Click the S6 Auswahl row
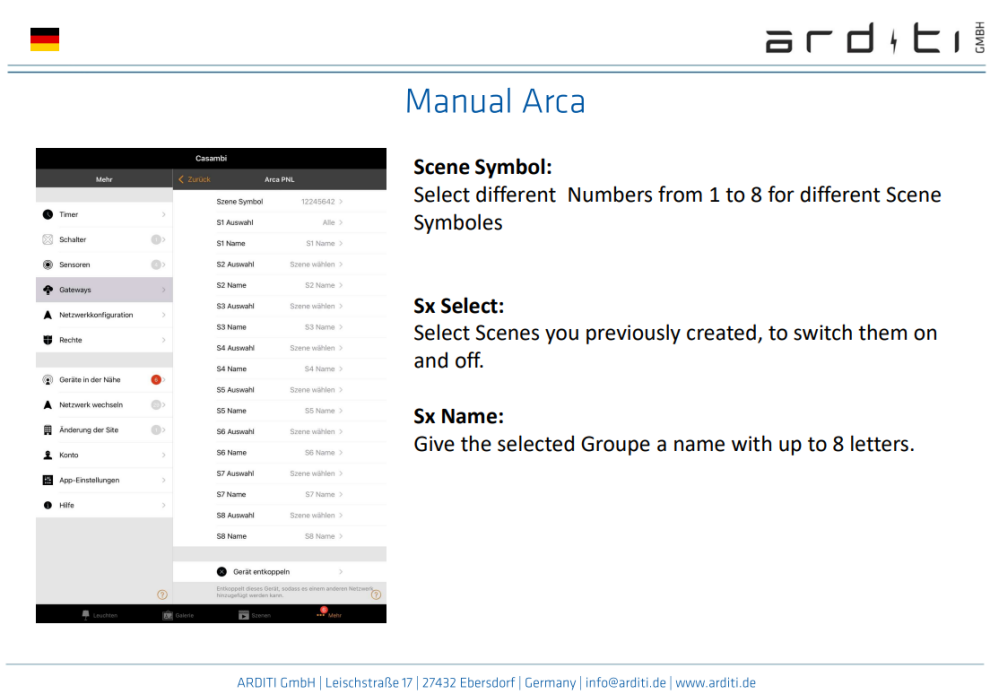The height and width of the screenshot is (694, 990). [x=280, y=432]
